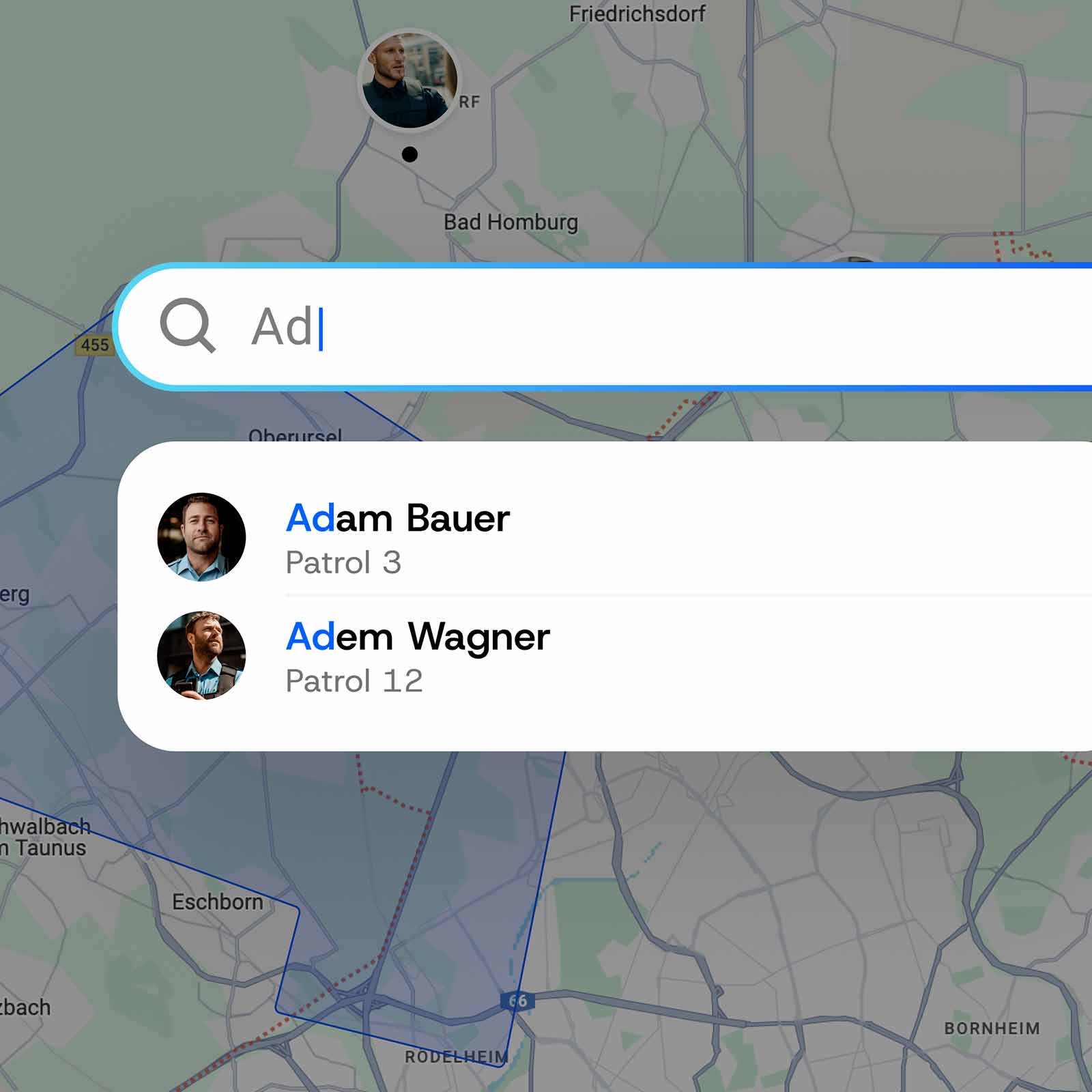Click the Eschborn map label
This screenshot has height=1092, width=1092.
218,902
